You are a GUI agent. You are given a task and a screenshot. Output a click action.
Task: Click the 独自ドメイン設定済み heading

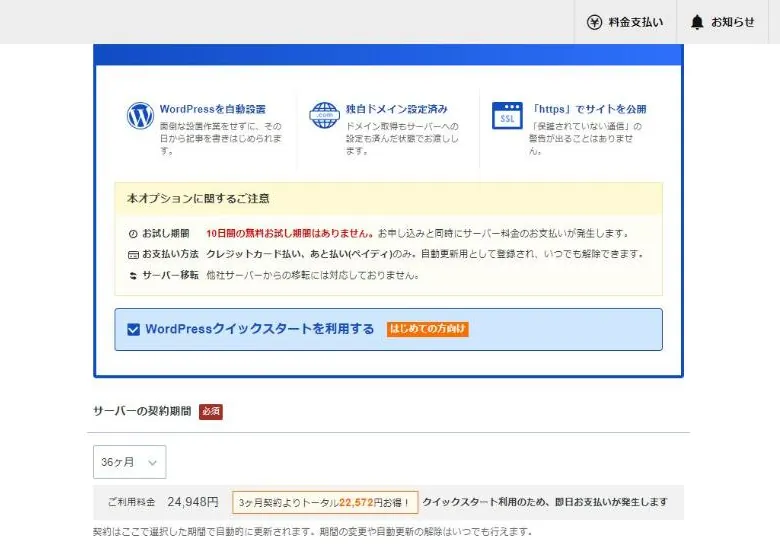396,109
